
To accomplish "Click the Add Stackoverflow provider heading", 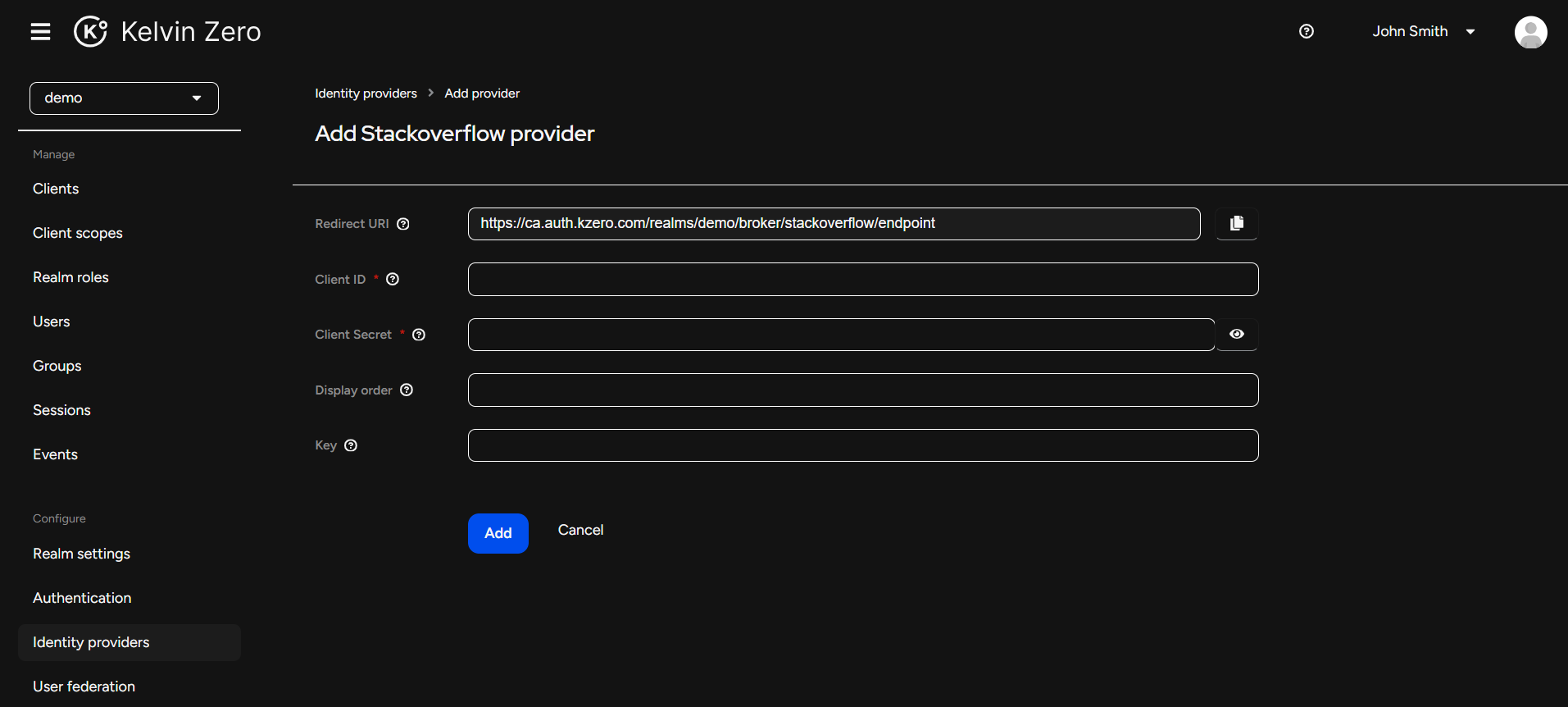I will [455, 134].
